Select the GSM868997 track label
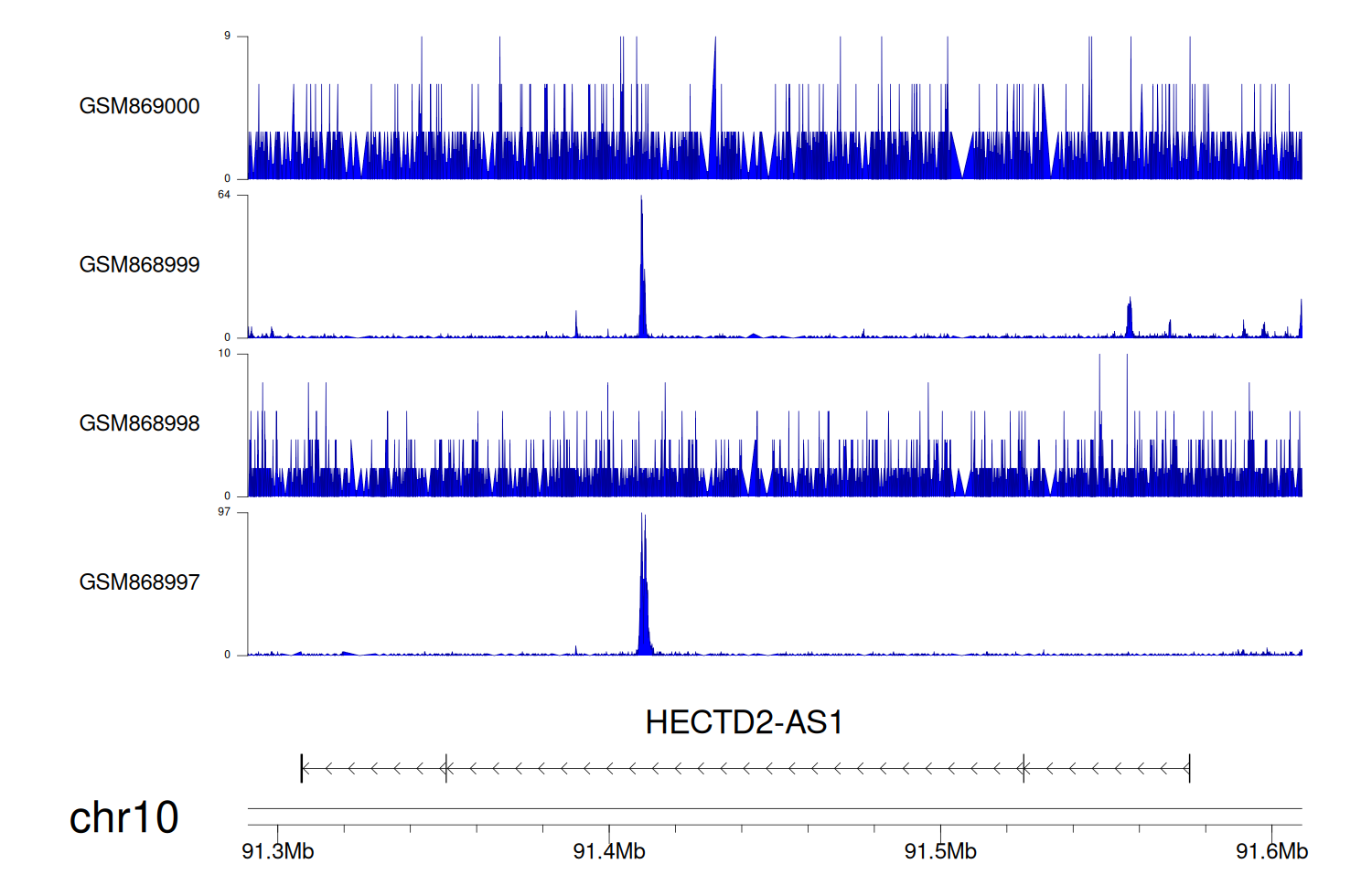The height and width of the screenshot is (896, 1372). coord(139,582)
